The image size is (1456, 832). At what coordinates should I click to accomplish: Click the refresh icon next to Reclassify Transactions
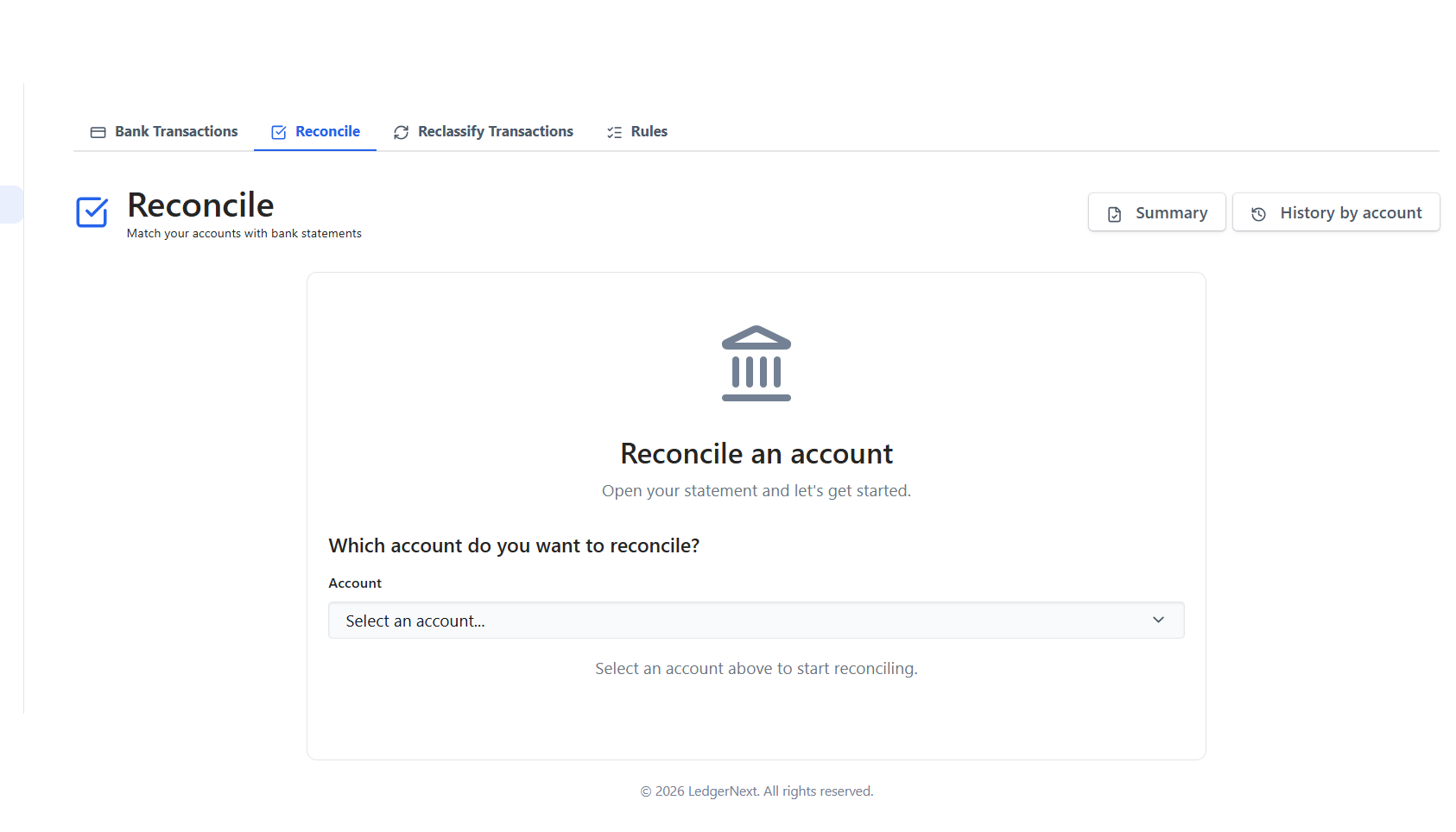coord(401,131)
